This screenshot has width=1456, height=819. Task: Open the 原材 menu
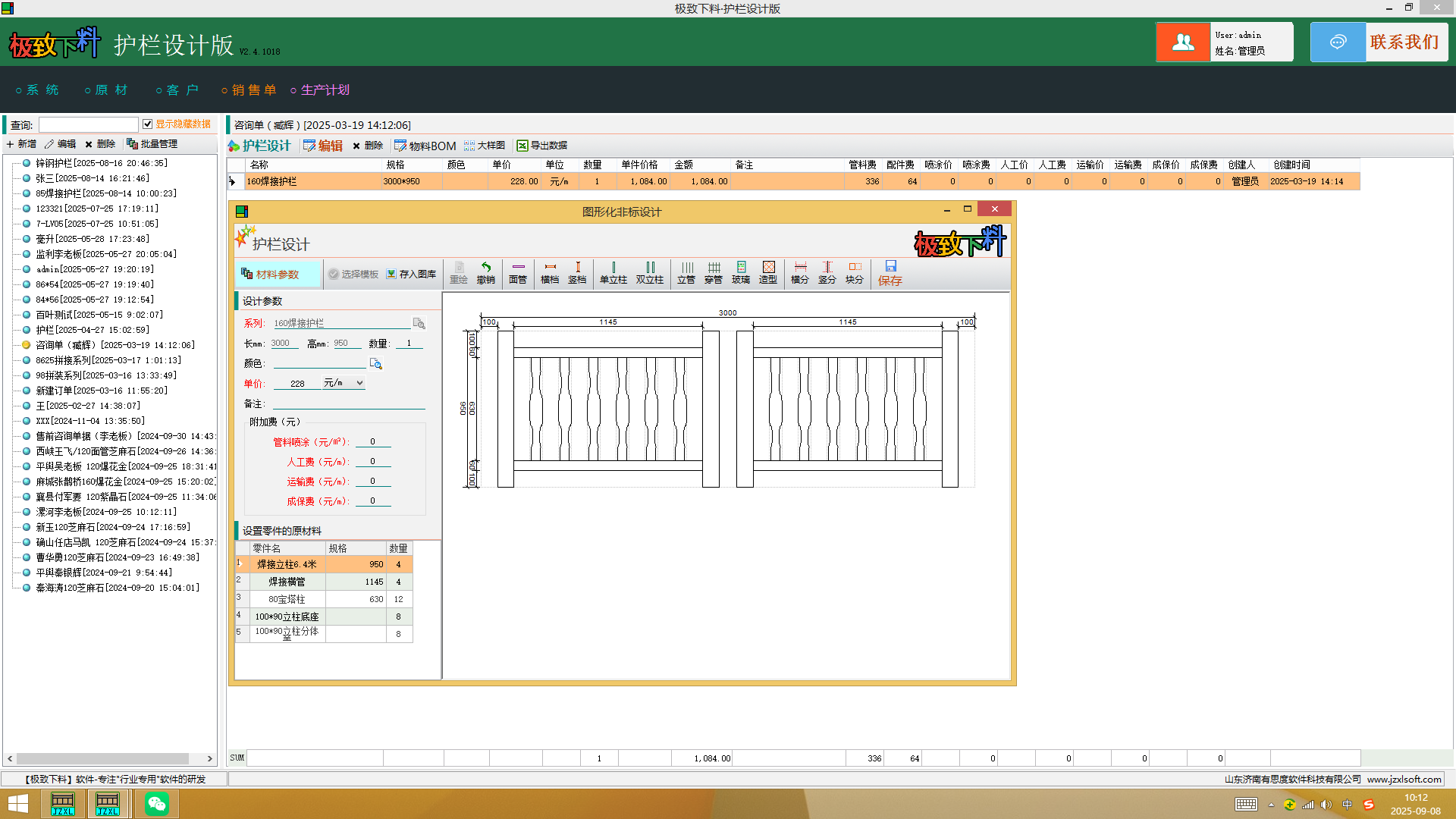tap(106, 90)
